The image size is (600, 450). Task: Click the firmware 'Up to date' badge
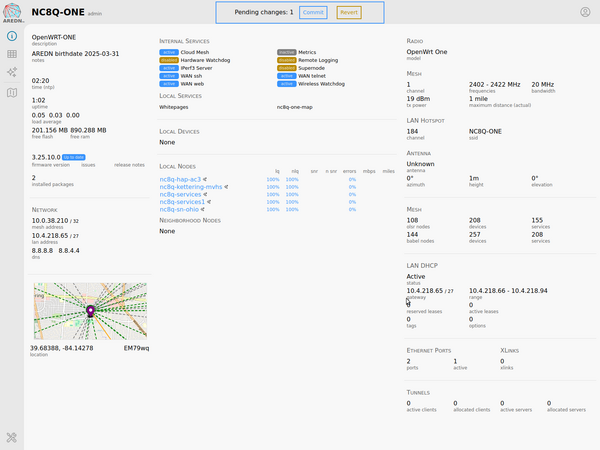point(73,157)
